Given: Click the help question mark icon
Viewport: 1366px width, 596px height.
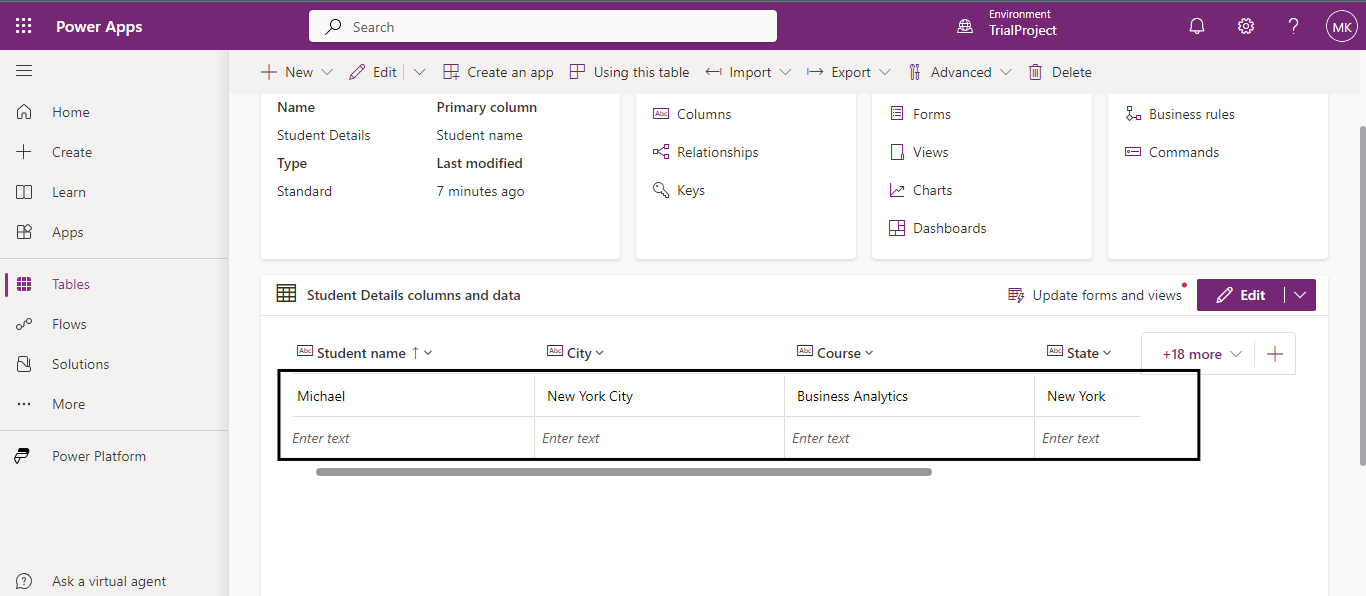Looking at the screenshot, I should click(1293, 27).
